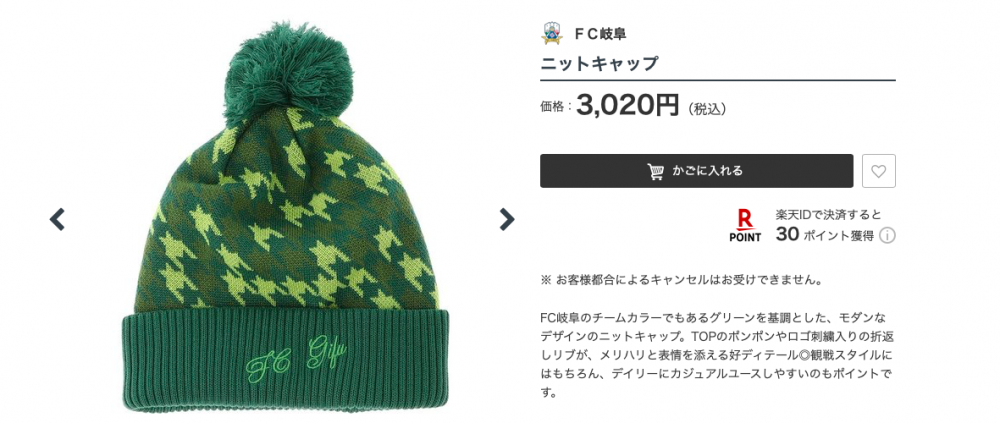Click the Rakuten R POINT logo

point(745,226)
